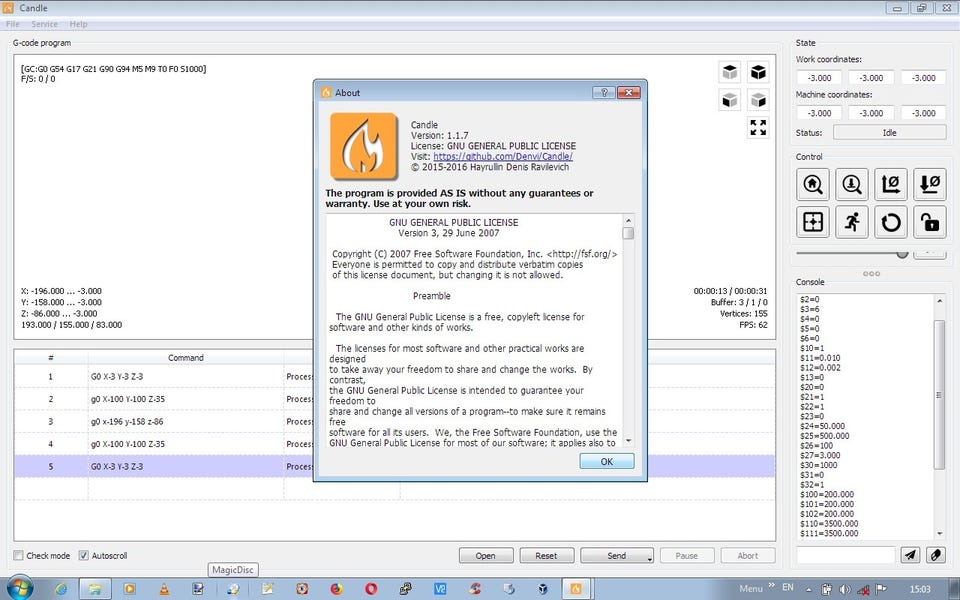
Task: Switch the visualizer to front view cube
Action: coord(730,100)
